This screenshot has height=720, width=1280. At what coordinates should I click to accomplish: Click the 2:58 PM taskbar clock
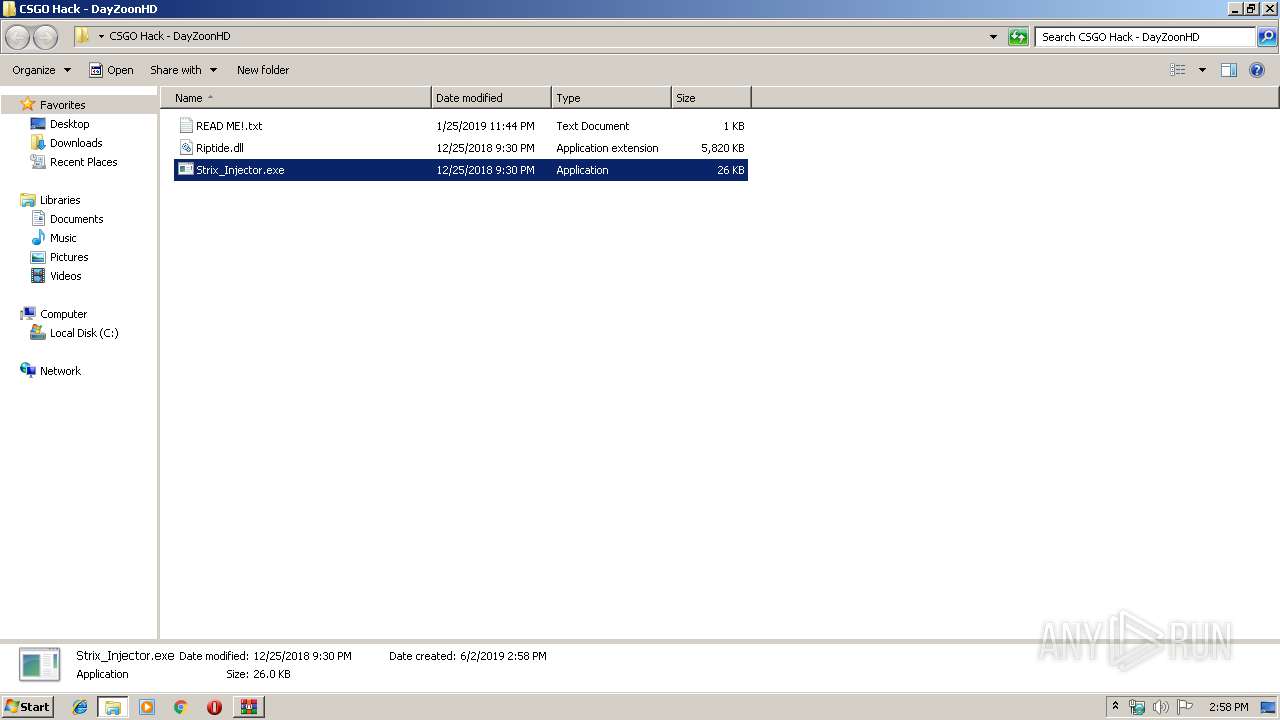(1228, 707)
